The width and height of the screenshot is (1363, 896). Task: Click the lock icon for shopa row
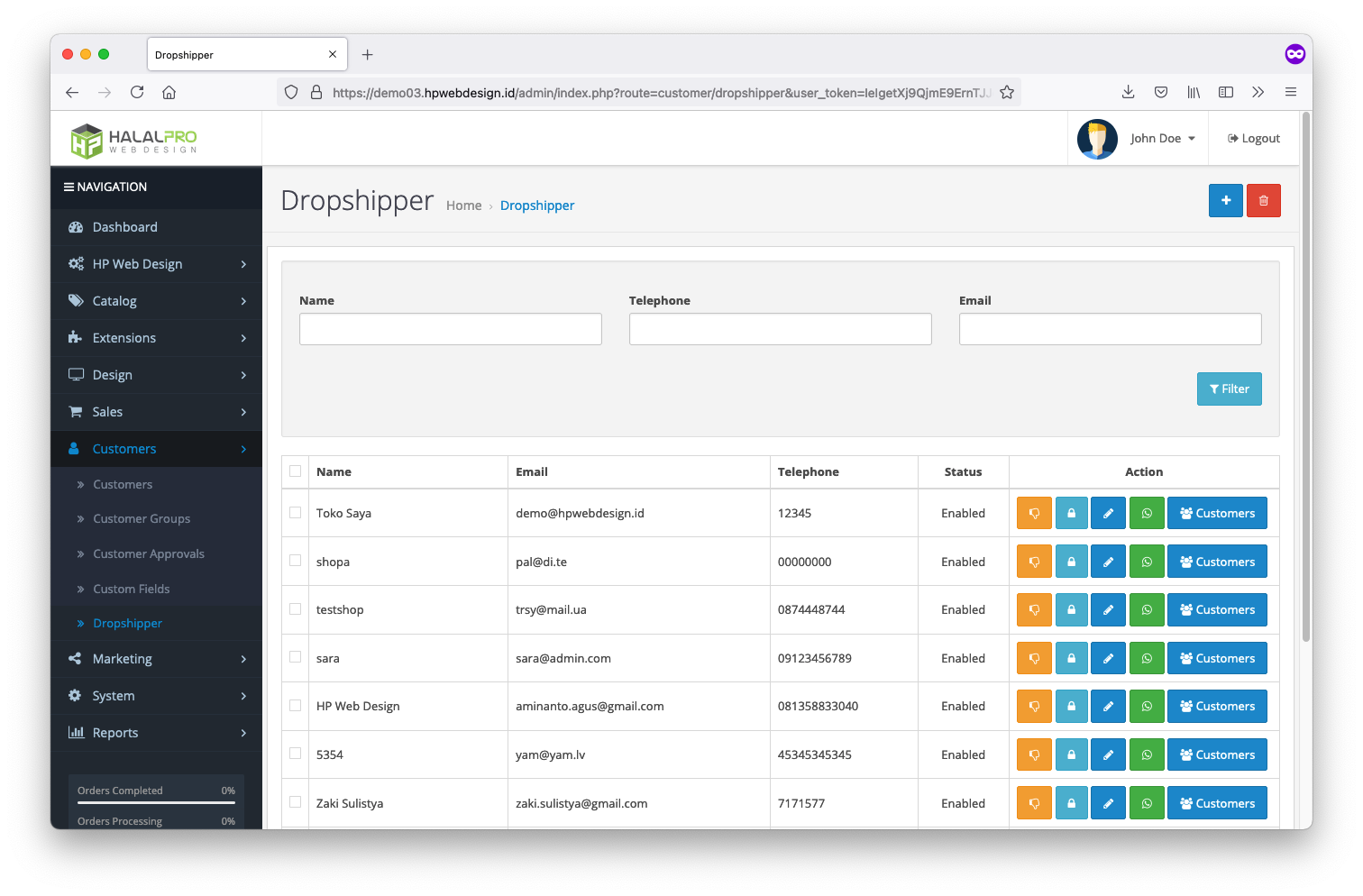coord(1071,562)
